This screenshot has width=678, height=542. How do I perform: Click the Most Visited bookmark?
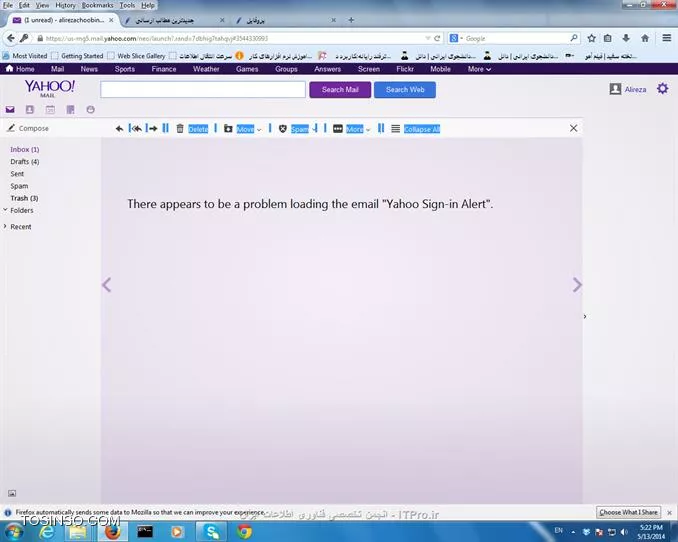tap(25, 56)
